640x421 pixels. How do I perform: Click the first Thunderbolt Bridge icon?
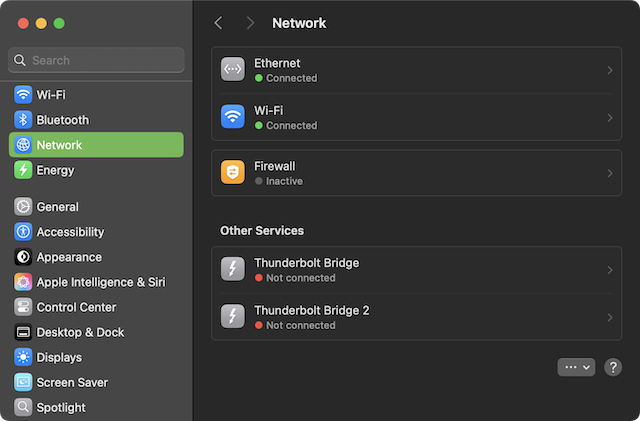(233, 270)
